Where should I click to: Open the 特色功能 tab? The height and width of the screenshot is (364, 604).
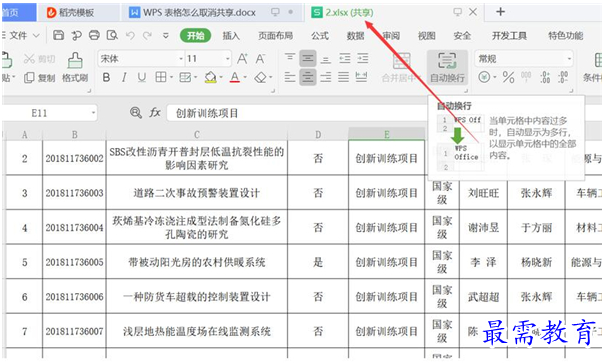pyautogui.click(x=565, y=36)
